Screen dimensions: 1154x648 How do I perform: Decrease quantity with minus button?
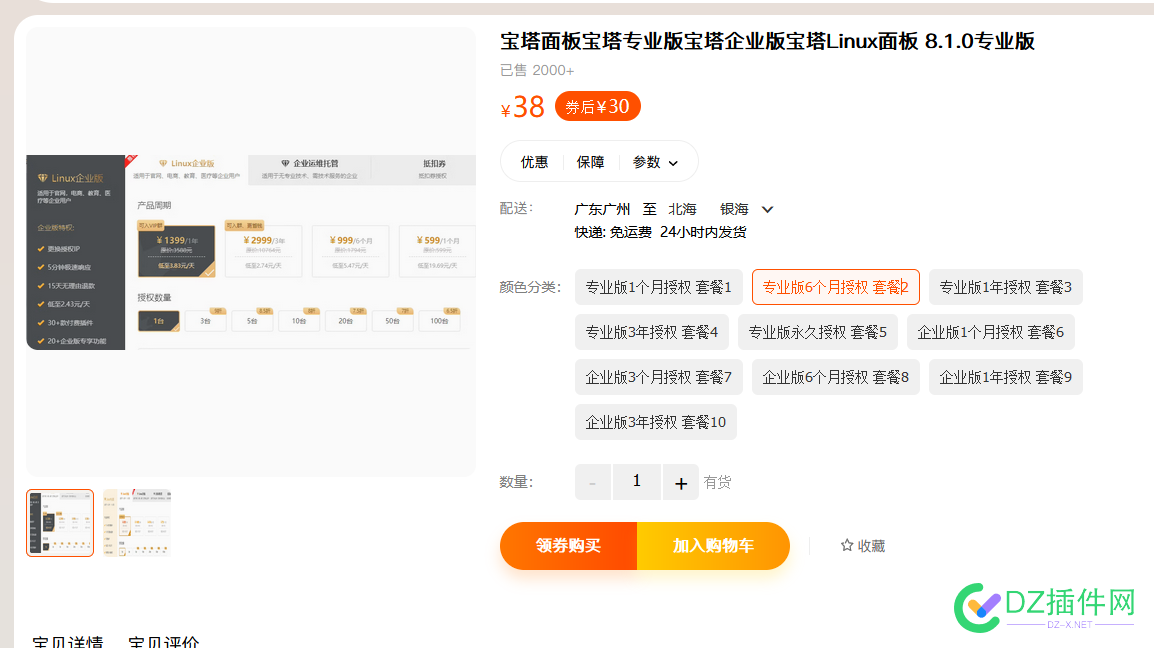(592, 482)
